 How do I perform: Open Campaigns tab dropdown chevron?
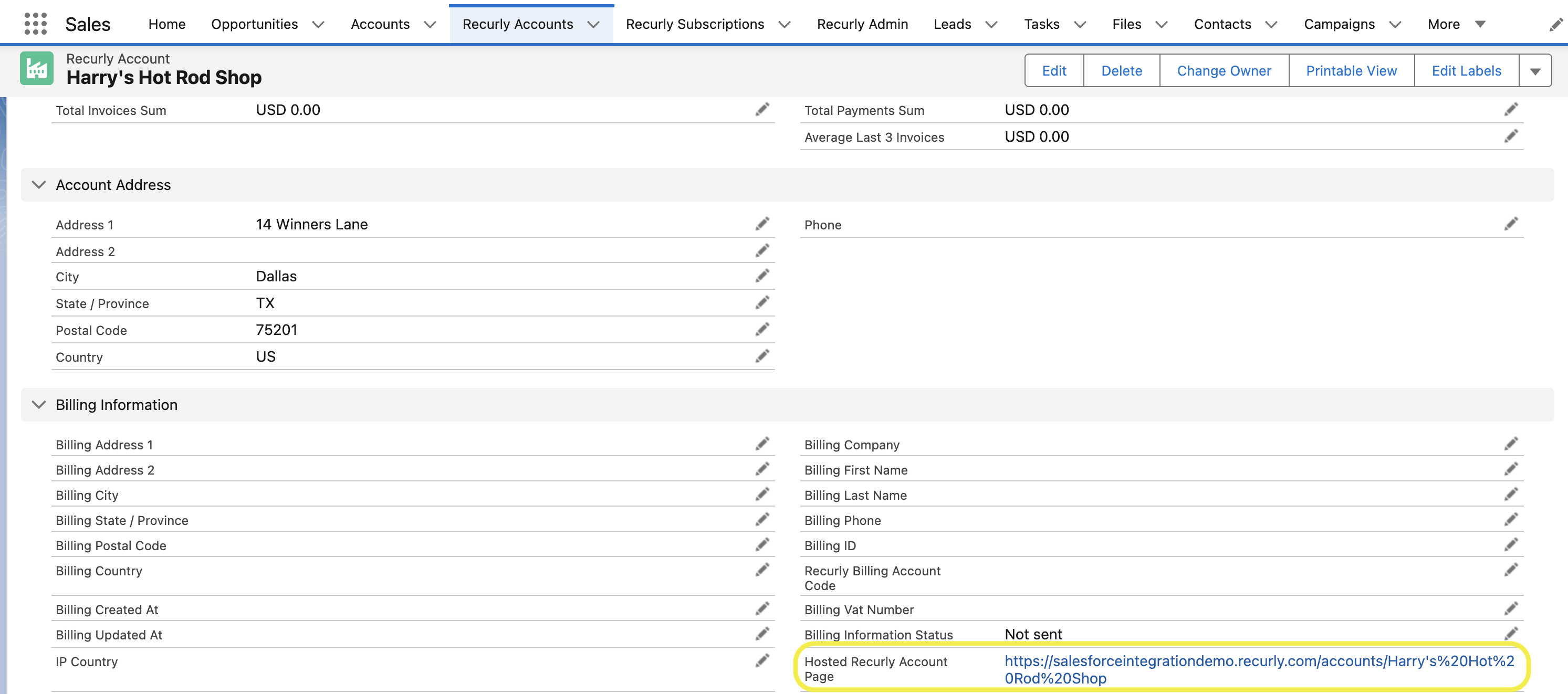pyautogui.click(x=1395, y=24)
